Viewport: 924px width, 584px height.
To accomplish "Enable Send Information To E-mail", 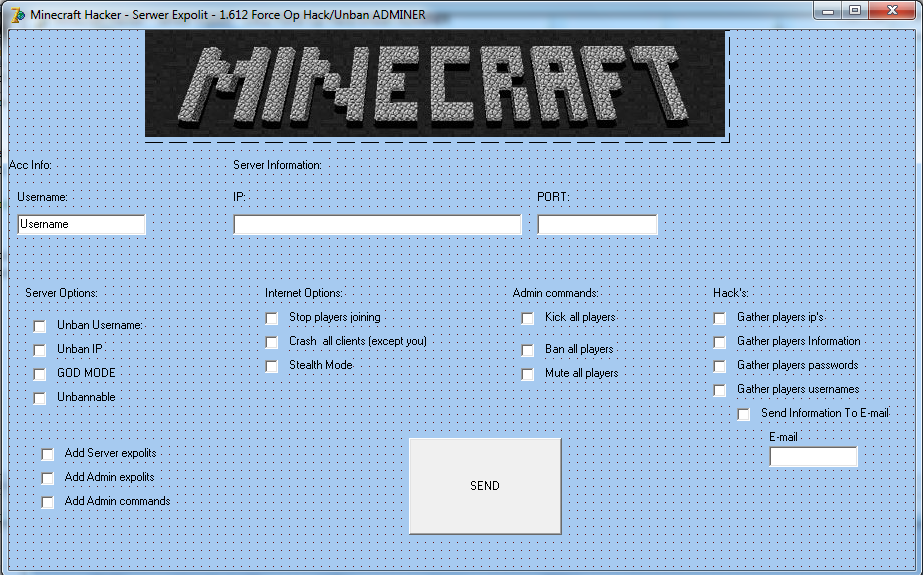I will (x=743, y=413).
